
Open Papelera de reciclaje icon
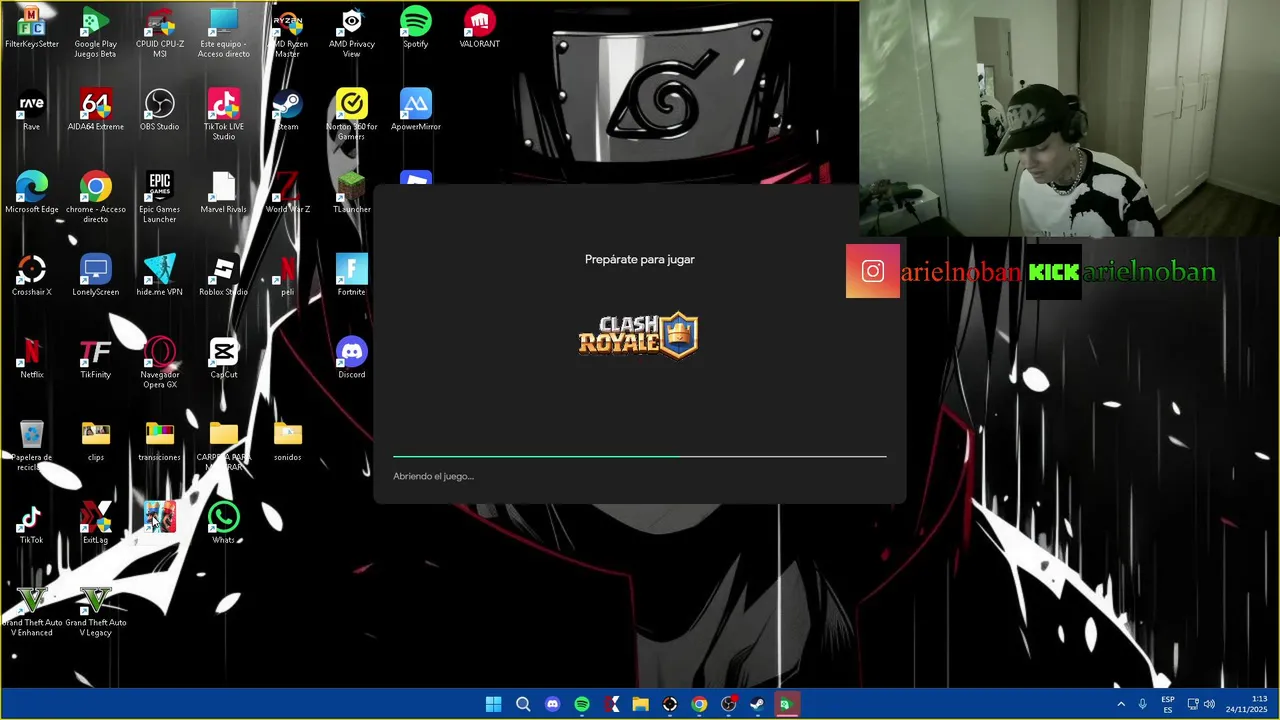pyautogui.click(x=31, y=446)
